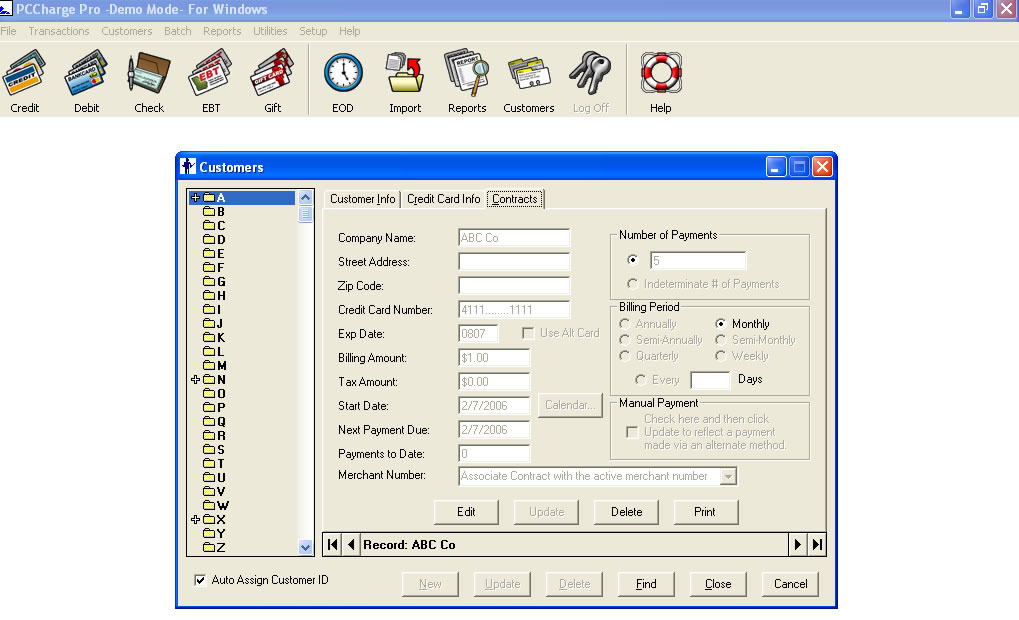This screenshot has width=1019, height=620.
Task: Click the Days interval field
Action: (710, 380)
